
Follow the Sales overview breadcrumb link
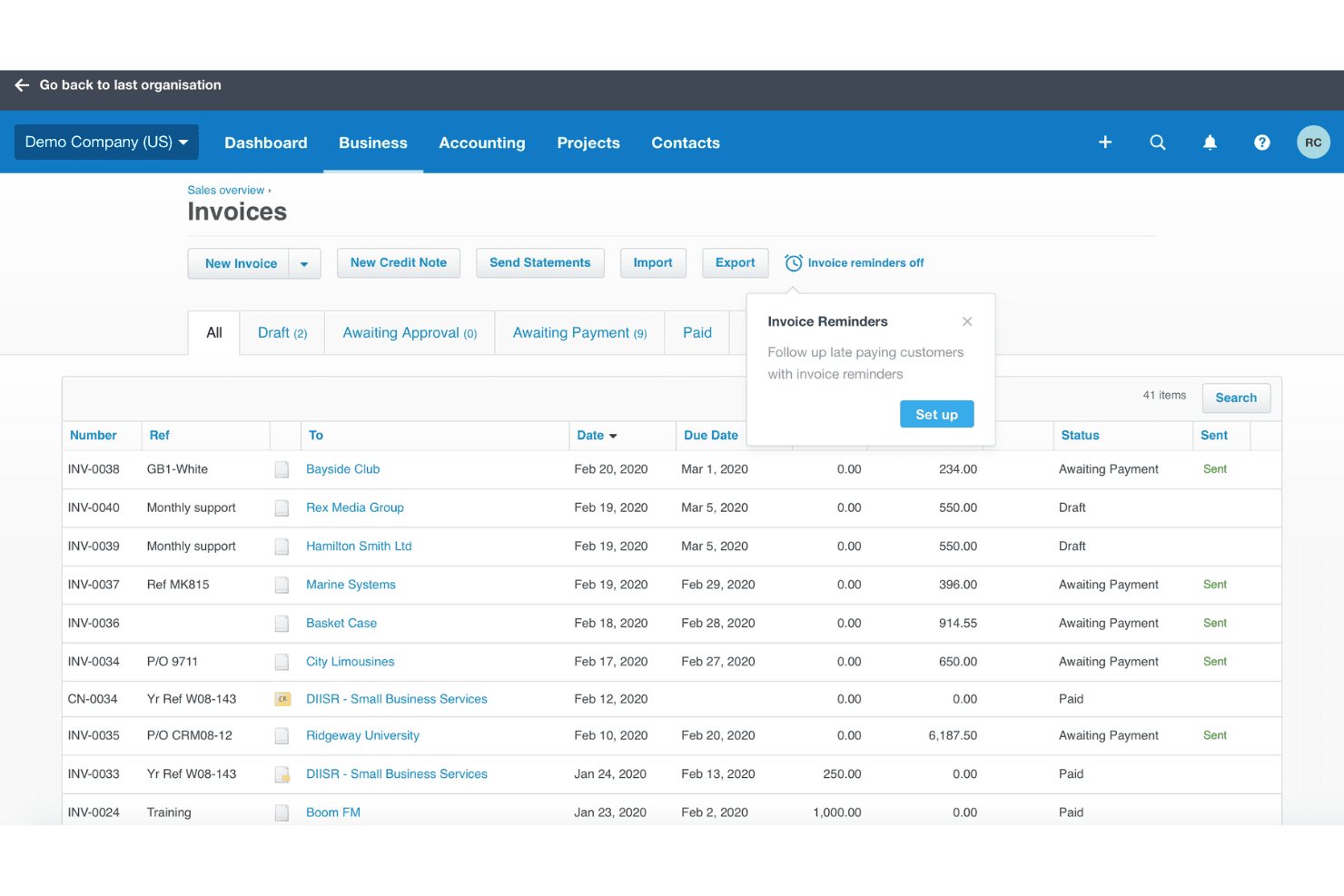(x=226, y=191)
